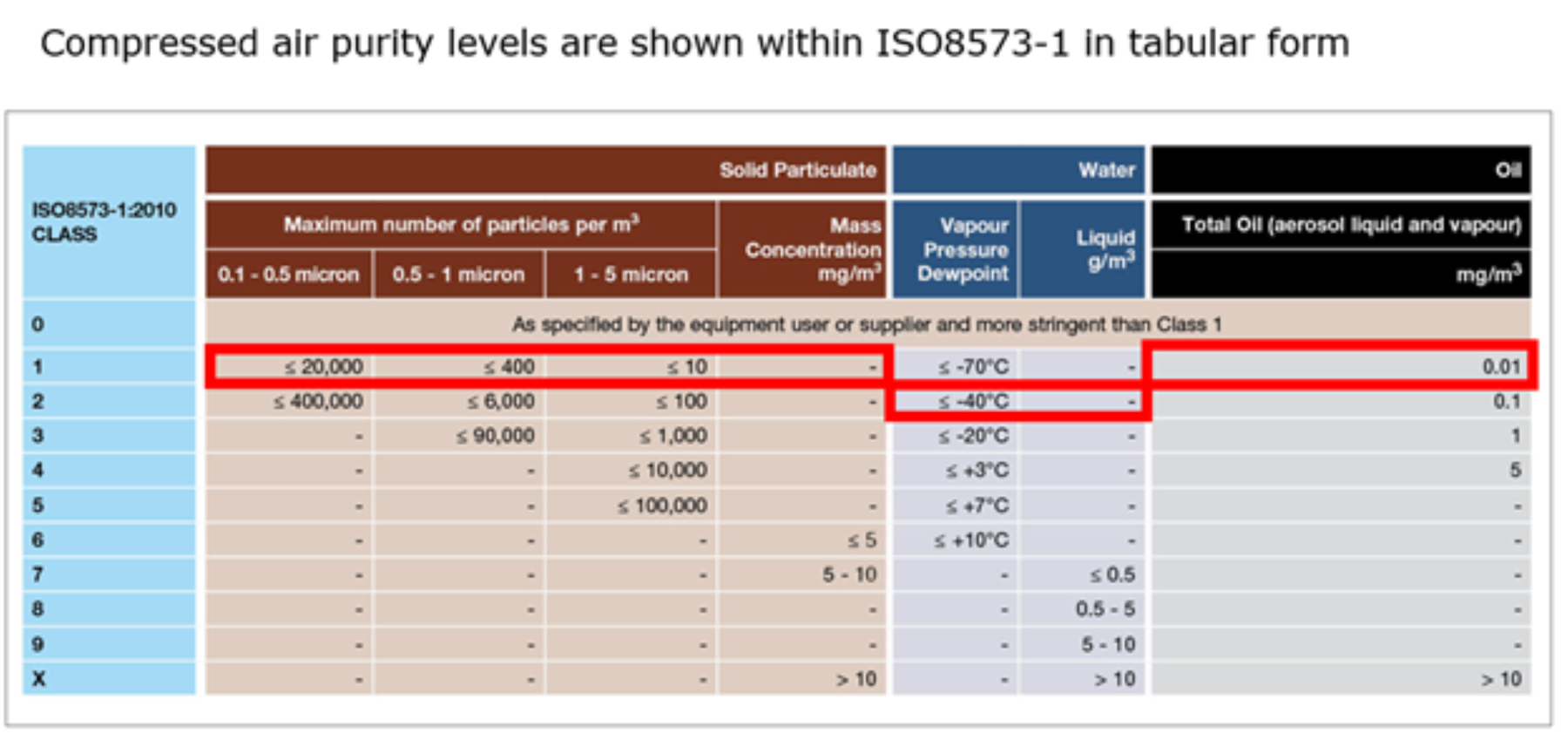Click the '0.01' oil value
The height and width of the screenshot is (747, 1568).
1502,367
